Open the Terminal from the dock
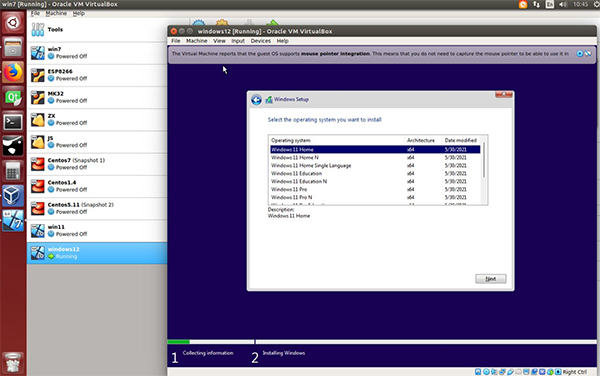The height and width of the screenshot is (376, 600). tap(13, 122)
